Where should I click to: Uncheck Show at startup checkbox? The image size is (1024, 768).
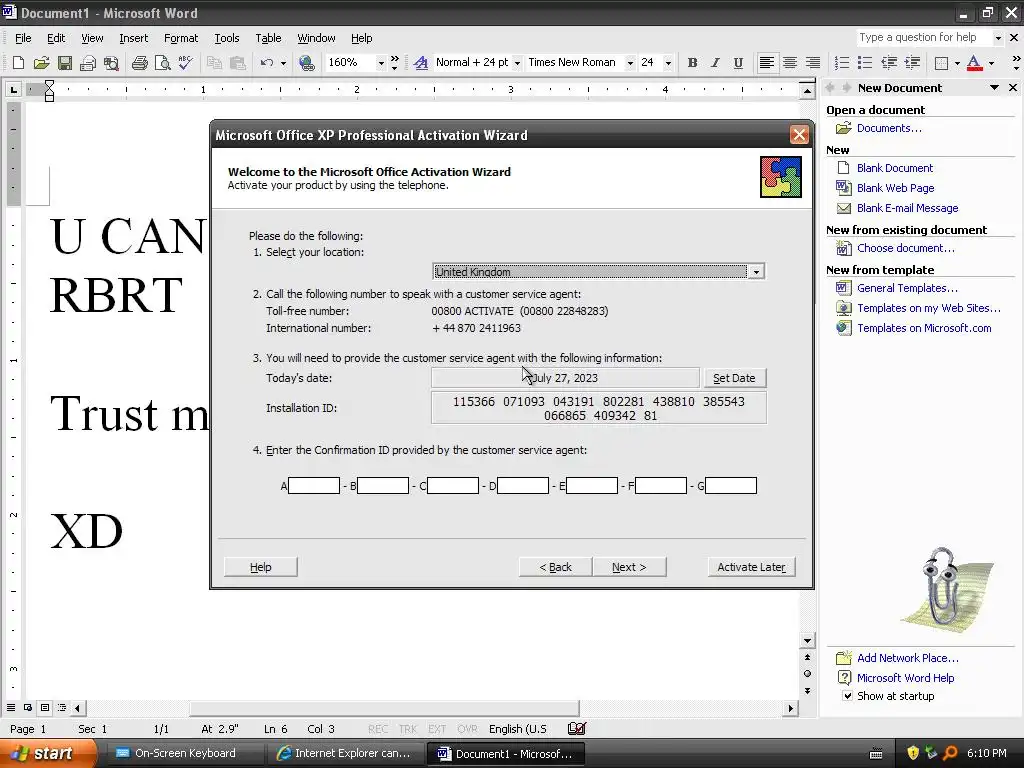point(847,696)
